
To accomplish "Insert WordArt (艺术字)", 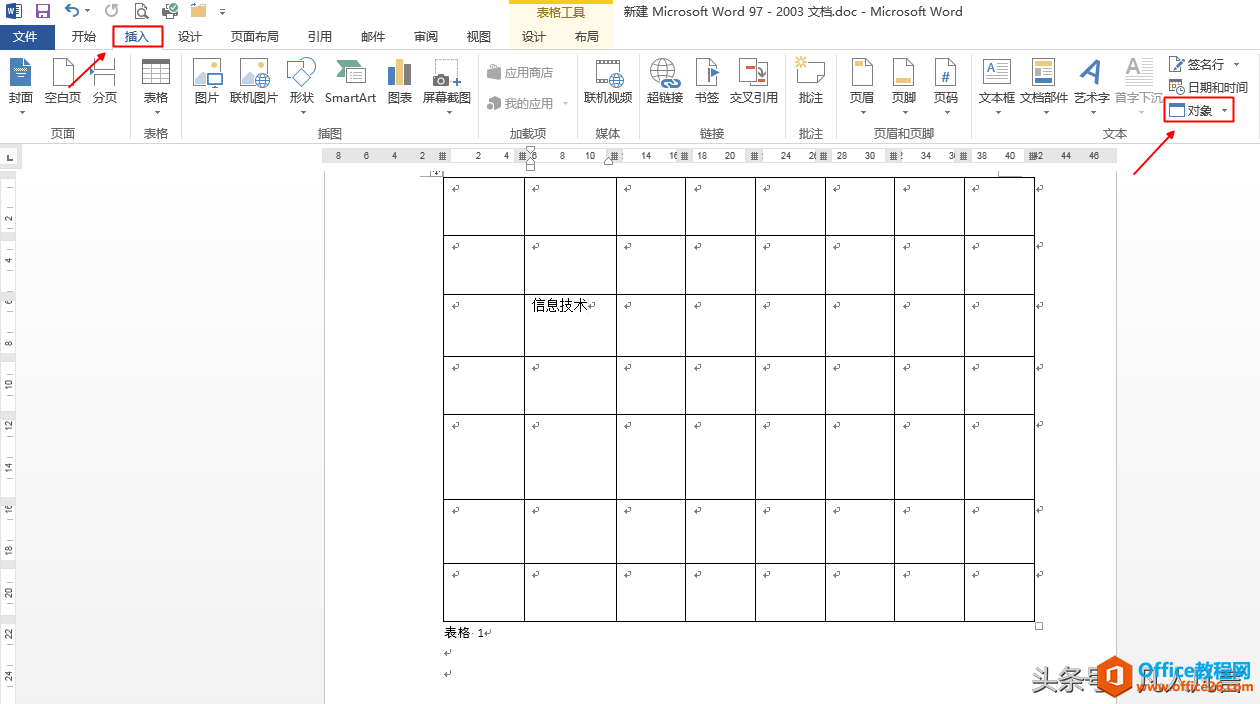I will [x=1091, y=87].
